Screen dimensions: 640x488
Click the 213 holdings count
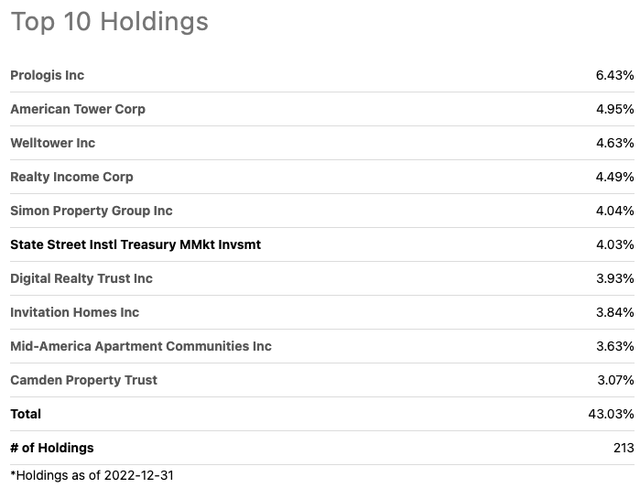(624, 448)
